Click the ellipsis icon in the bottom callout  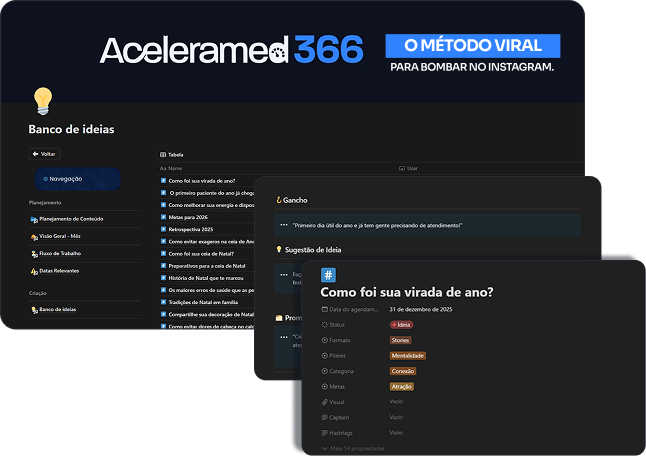point(284,337)
